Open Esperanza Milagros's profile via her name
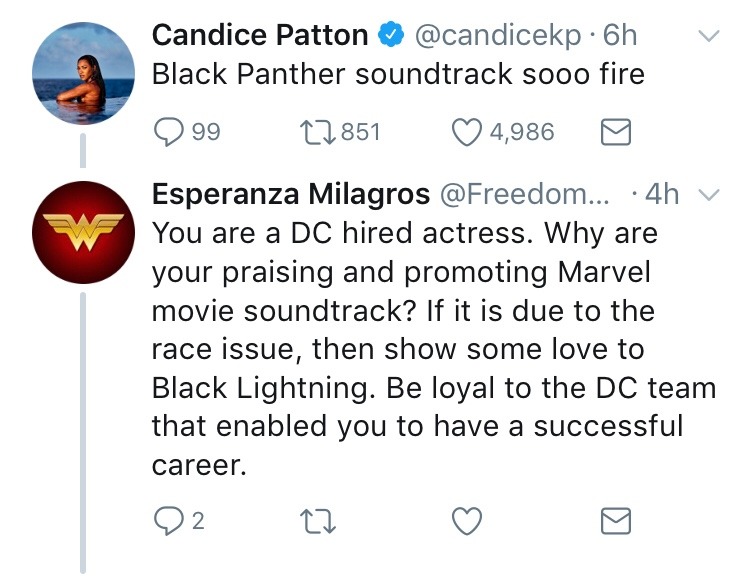 coord(291,195)
